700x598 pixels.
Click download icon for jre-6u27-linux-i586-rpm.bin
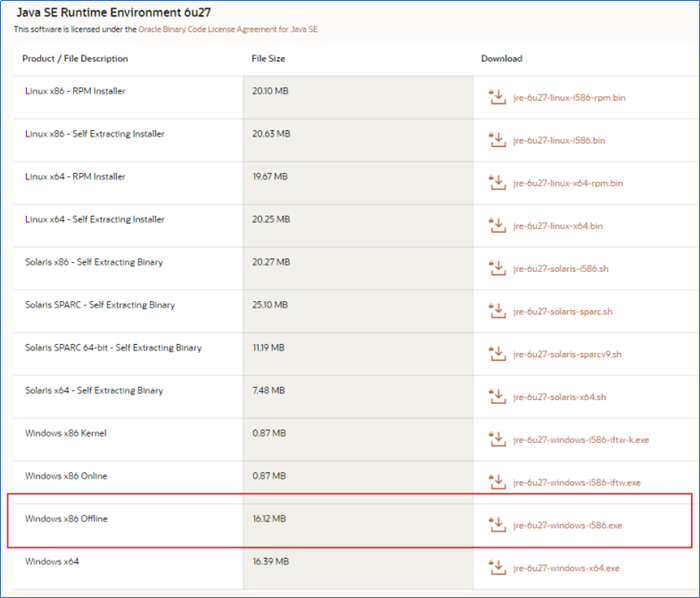click(x=497, y=97)
